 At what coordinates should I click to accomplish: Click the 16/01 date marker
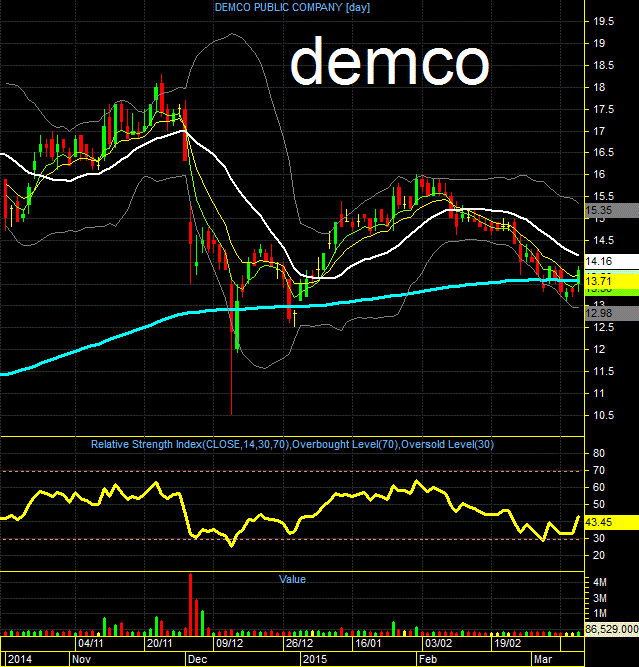click(368, 643)
